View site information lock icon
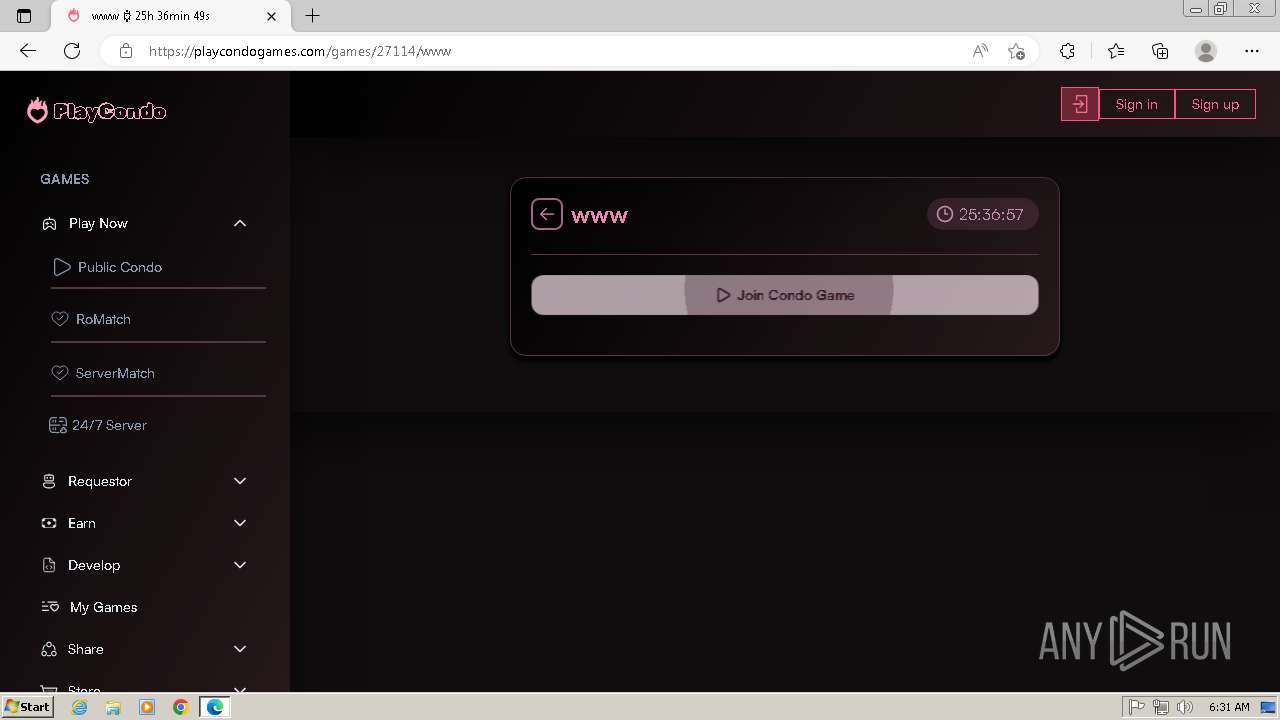This screenshot has height=720, width=1280. [126, 51]
